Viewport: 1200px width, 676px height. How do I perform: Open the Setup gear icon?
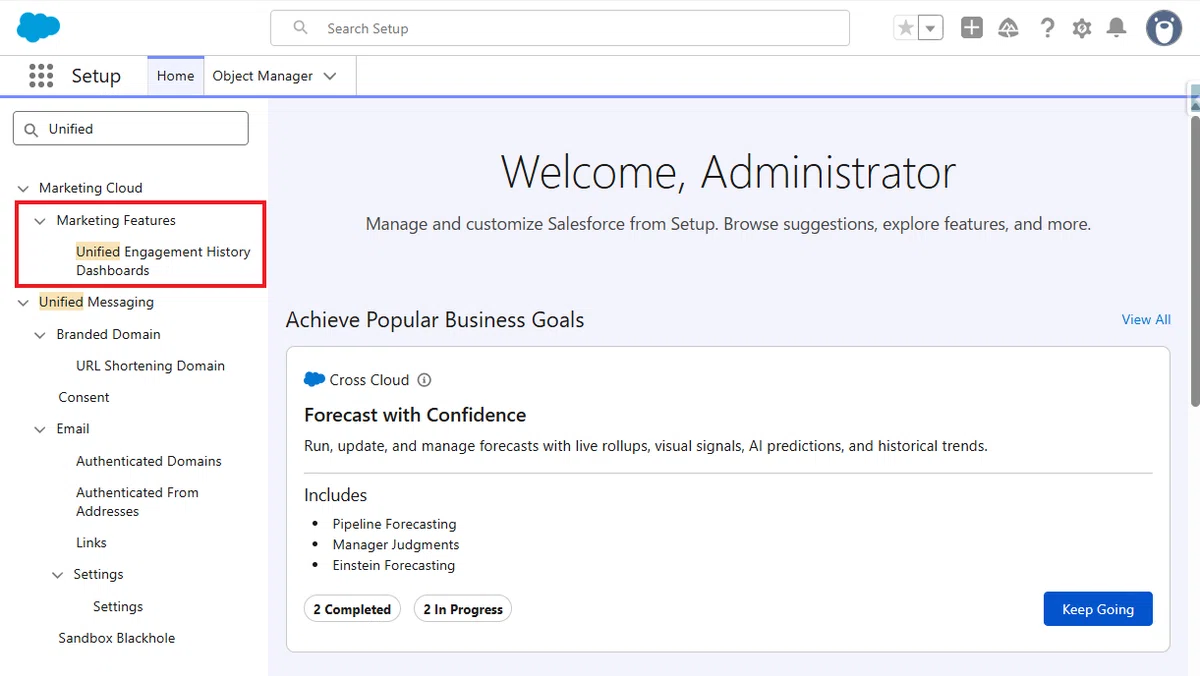(1082, 28)
